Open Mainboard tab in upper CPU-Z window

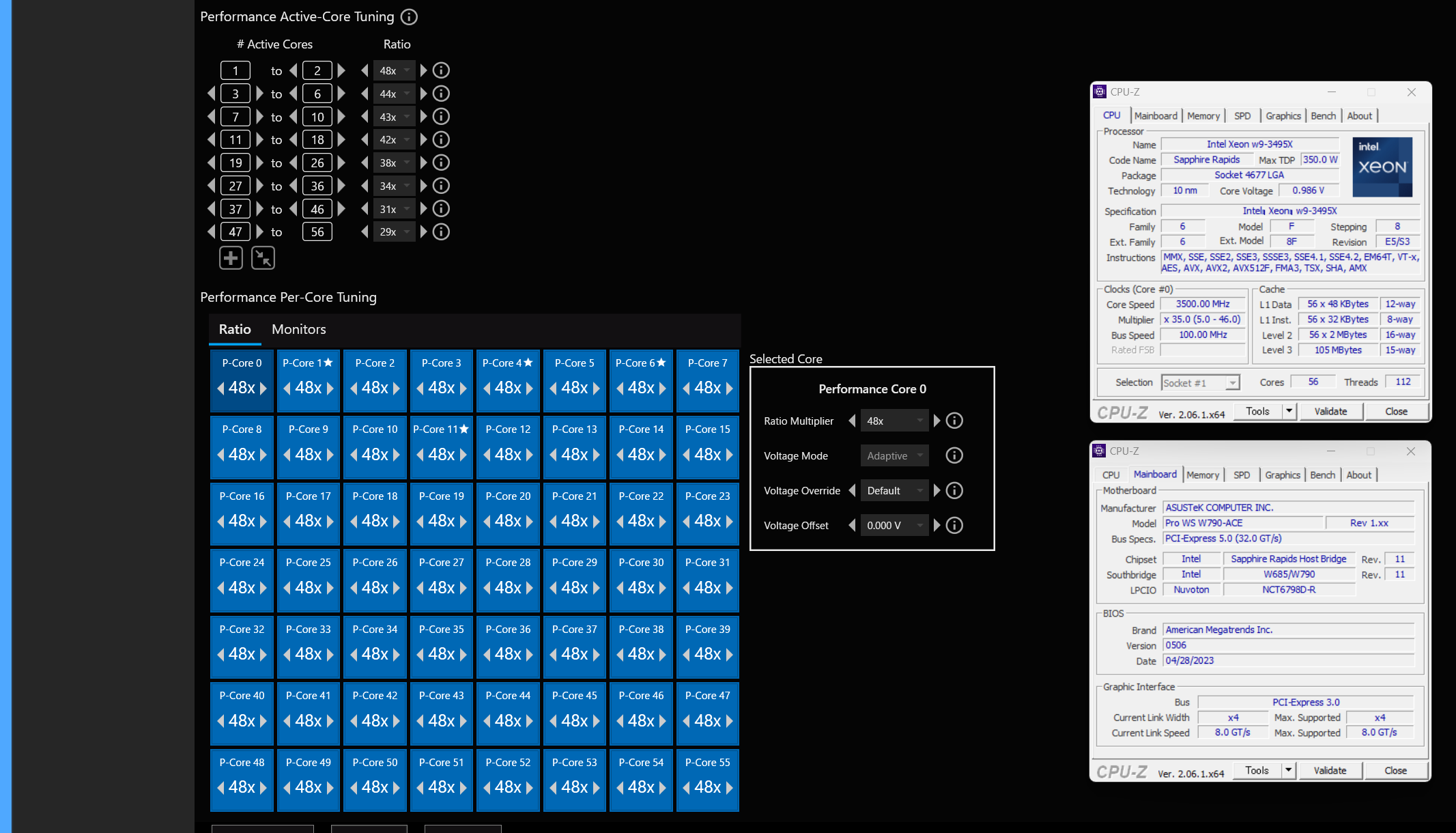1156,116
